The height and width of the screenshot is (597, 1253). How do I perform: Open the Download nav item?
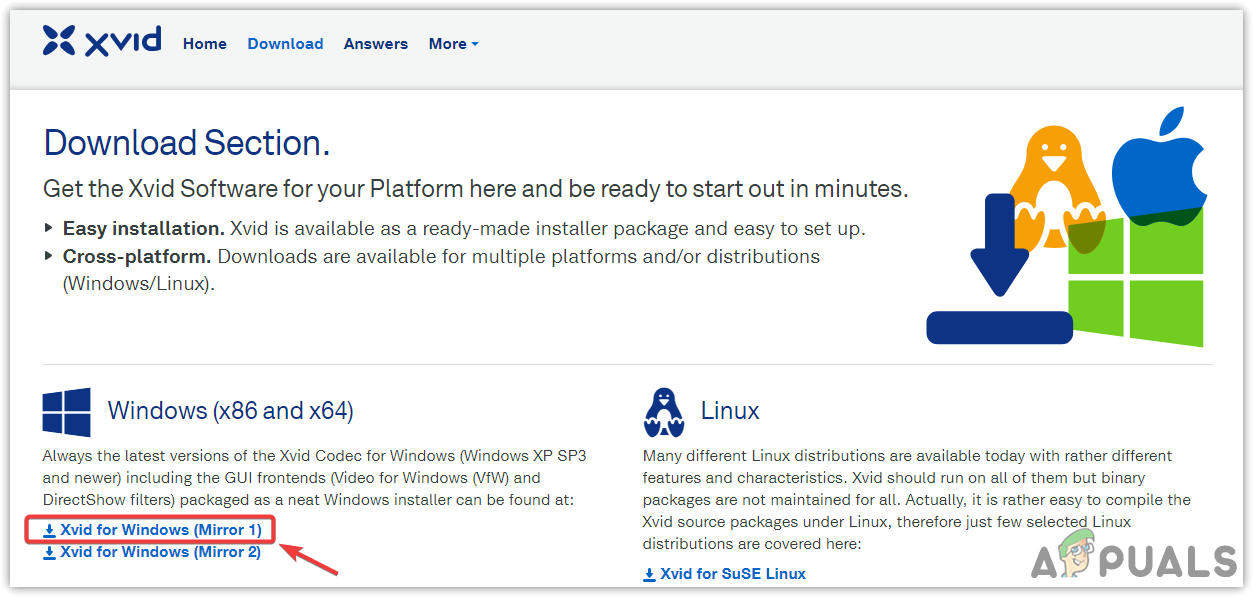(x=285, y=44)
